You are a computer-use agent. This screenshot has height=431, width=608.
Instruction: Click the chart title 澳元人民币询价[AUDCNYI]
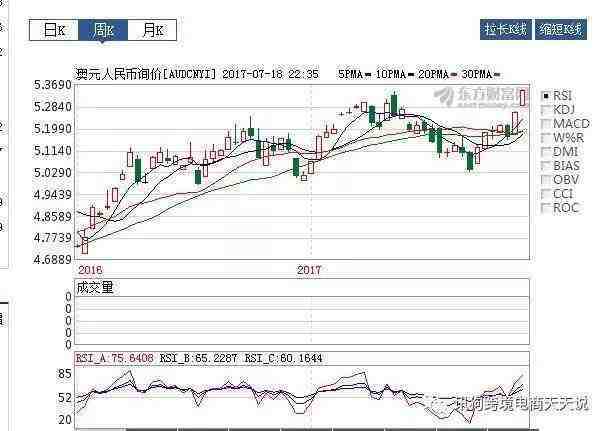click(x=146, y=74)
